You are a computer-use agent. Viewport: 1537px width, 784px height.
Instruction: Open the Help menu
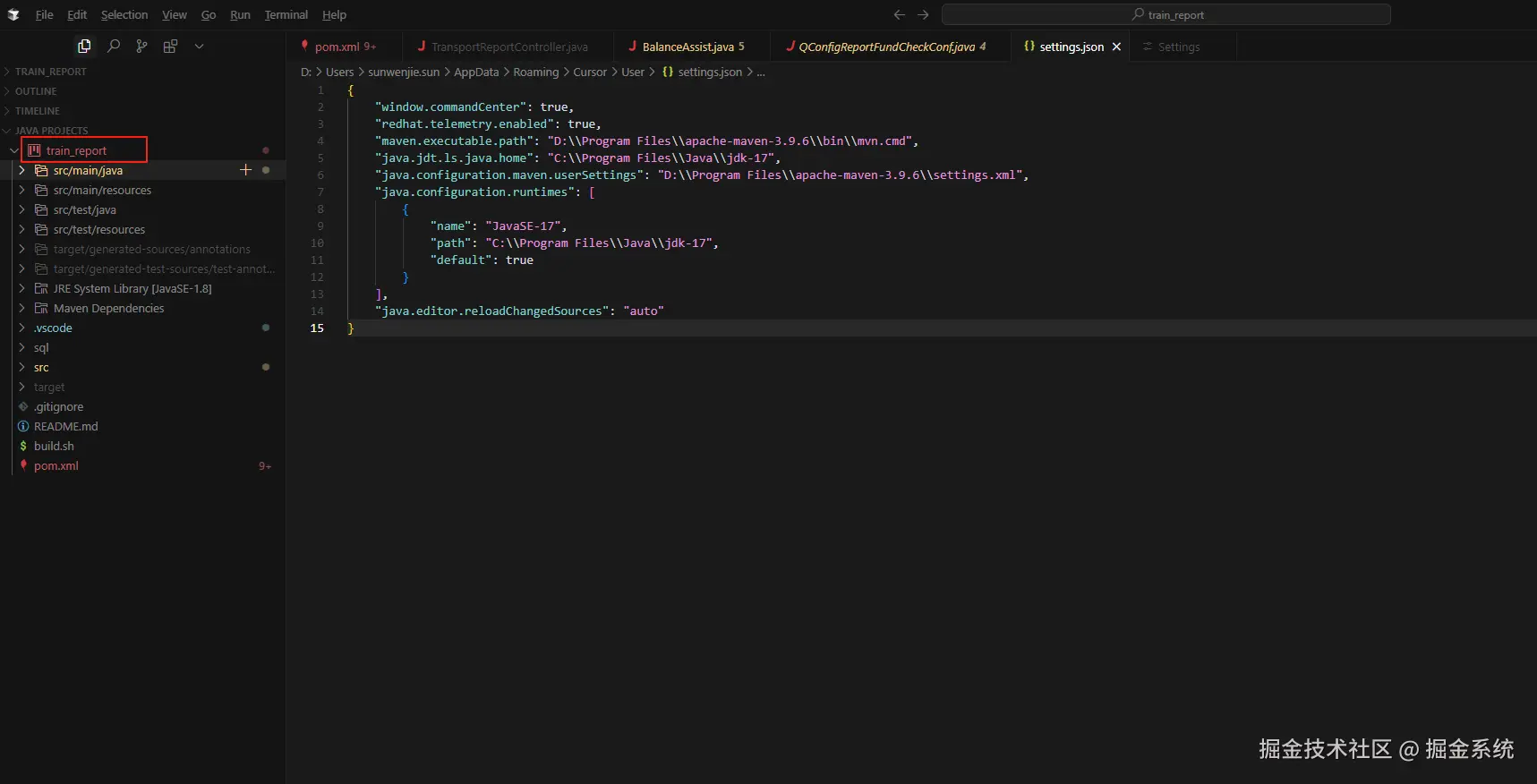pyautogui.click(x=334, y=14)
